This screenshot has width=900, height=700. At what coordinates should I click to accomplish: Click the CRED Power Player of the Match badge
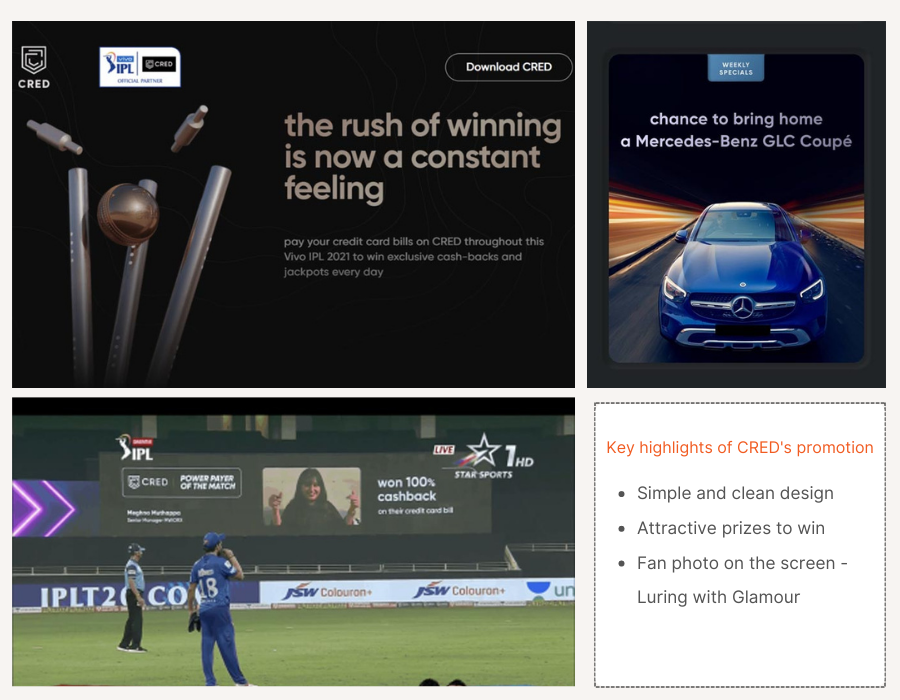(181, 482)
